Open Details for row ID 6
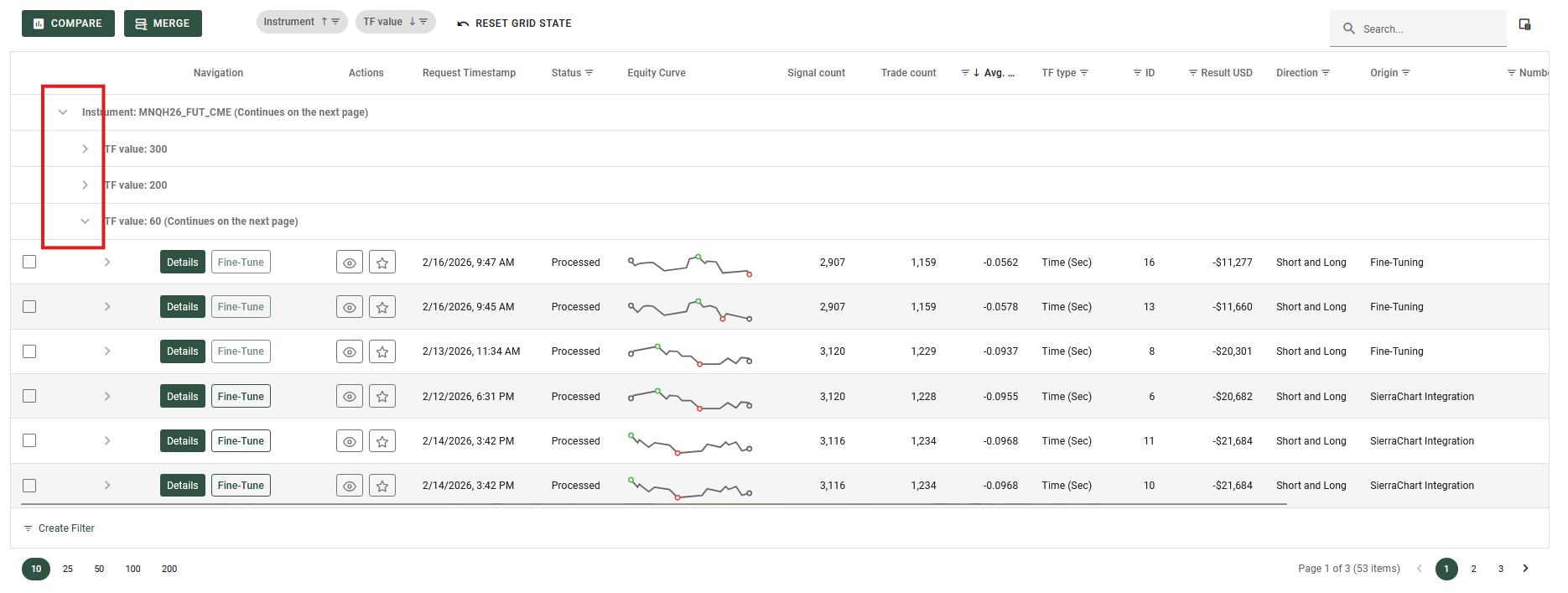1568x593 pixels. click(183, 397)
